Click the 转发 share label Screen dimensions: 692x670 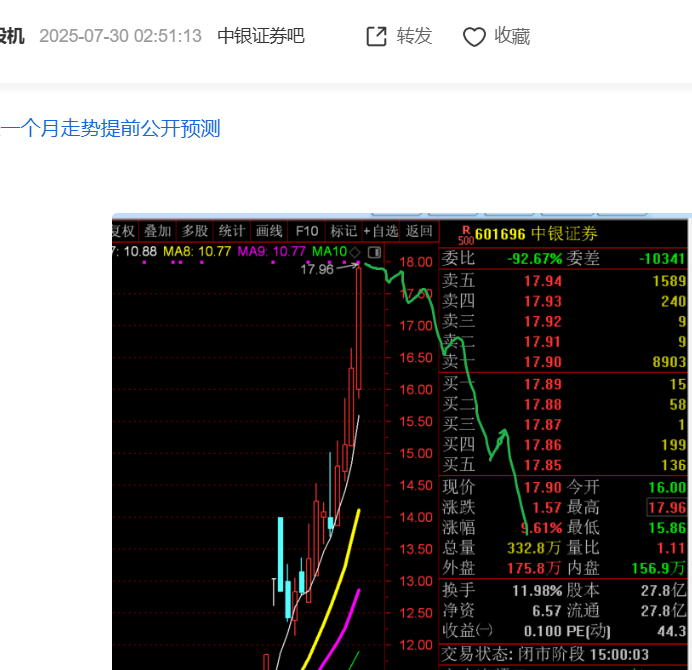(414, 36)
